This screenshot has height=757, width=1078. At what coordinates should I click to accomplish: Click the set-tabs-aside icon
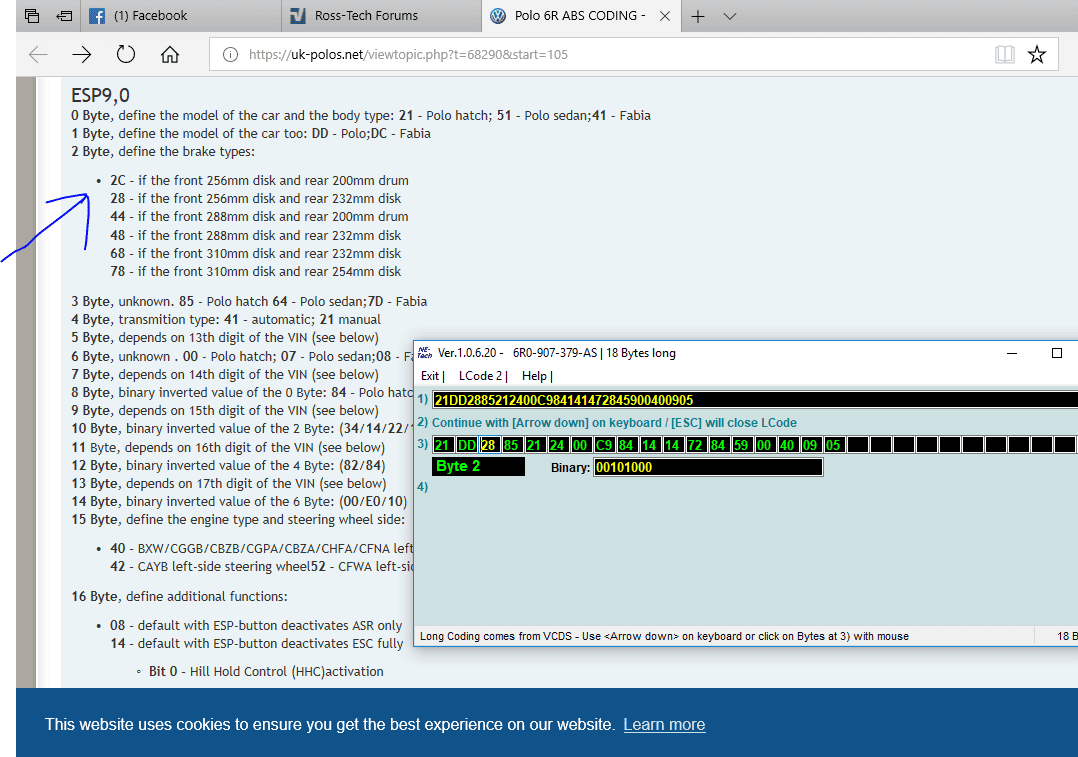[x=65, y=15]
